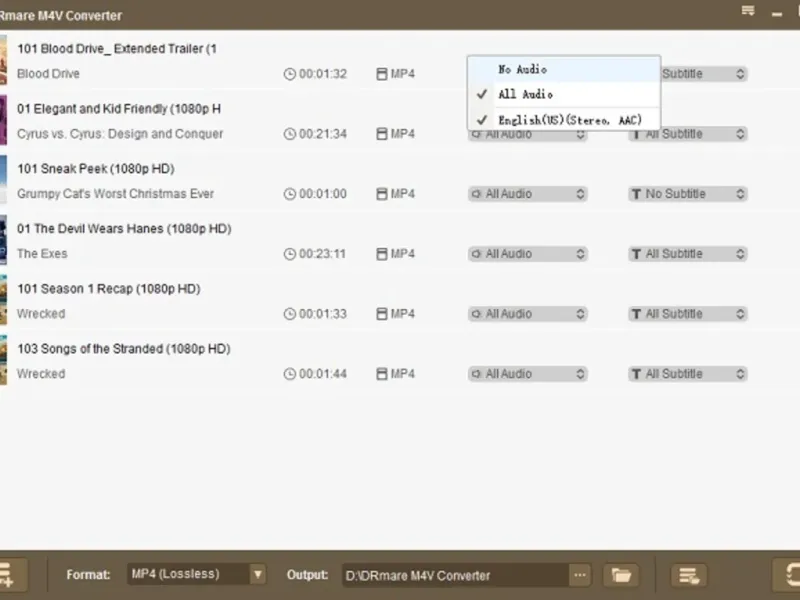
Task: Click MP4 format icon for Cyrus vs. Cyrus
Action: (382, 134)
